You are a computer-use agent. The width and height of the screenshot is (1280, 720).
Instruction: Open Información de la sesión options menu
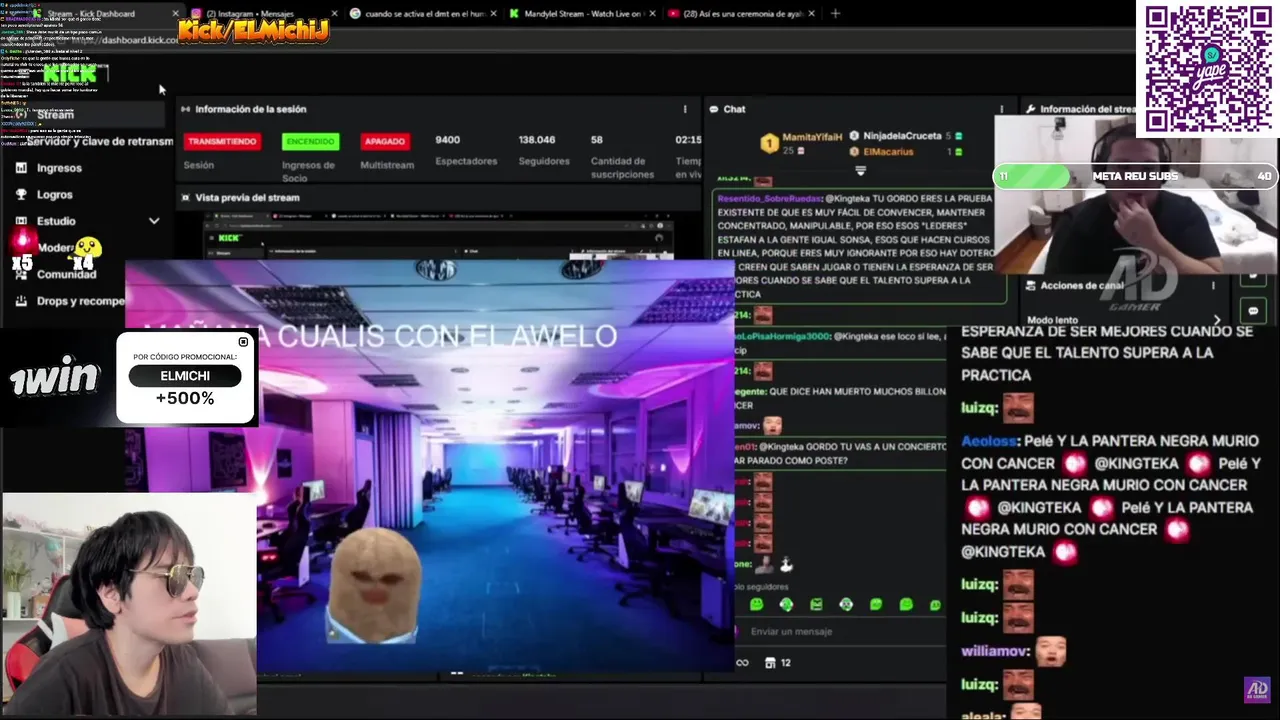(685, 109)
